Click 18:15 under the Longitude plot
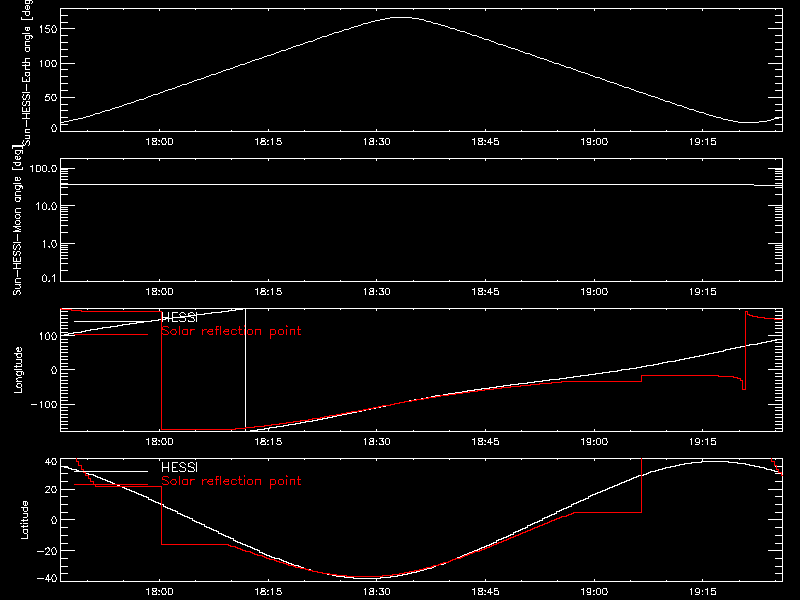The height and width of the screenshot is (600, 800). (x=268, y=442)
